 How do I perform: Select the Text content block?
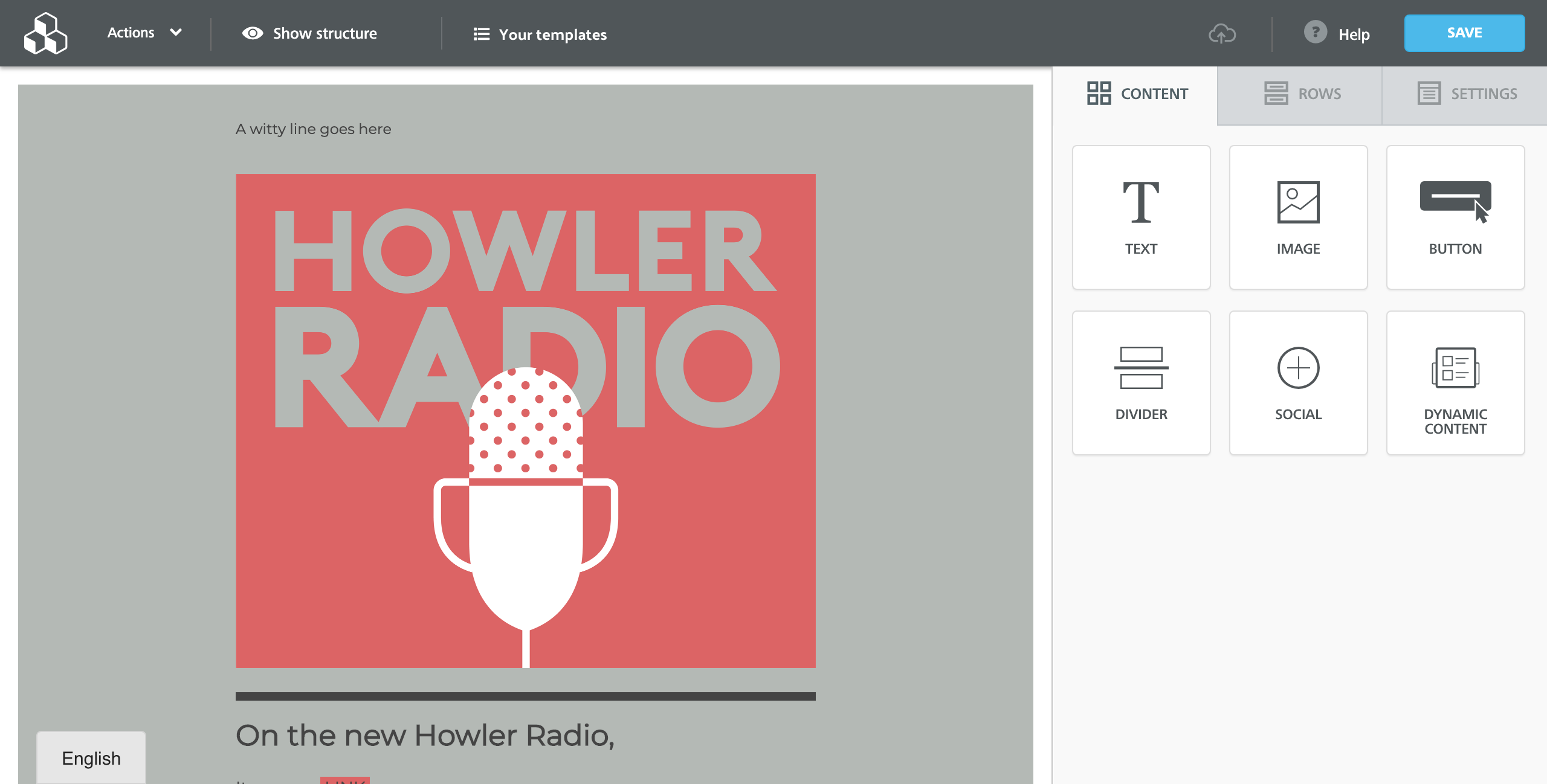point(1141,217)
